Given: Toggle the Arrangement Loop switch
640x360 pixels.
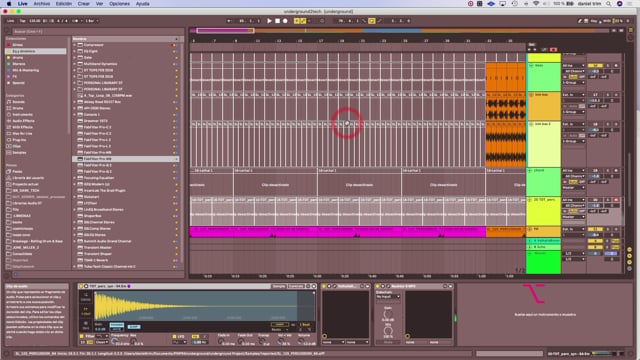Looking at the screenshot, I should coord(371,21).
